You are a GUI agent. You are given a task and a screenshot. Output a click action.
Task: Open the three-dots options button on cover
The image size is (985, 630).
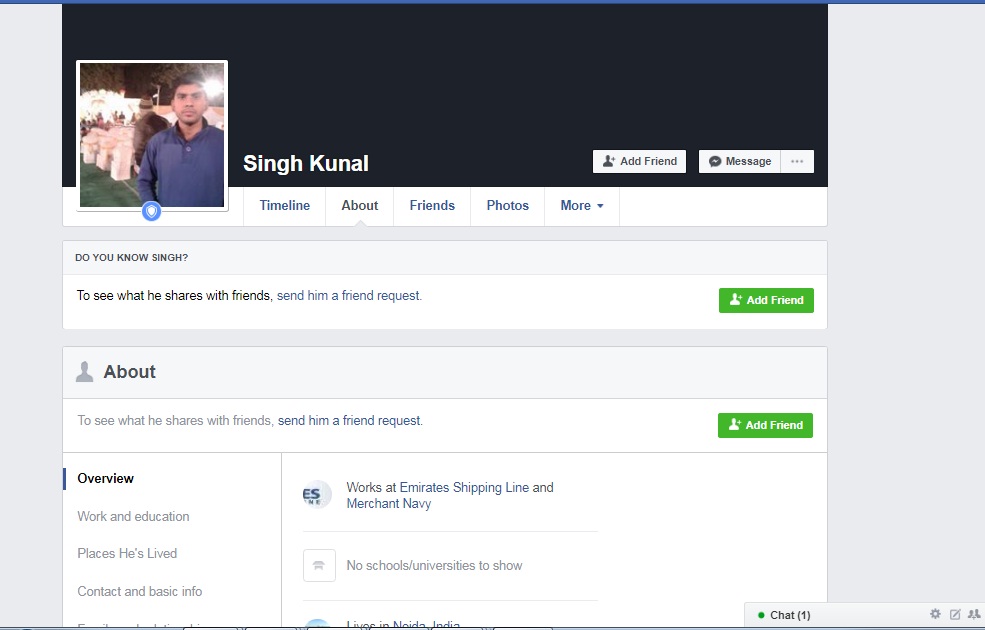(x=797, y=161)
